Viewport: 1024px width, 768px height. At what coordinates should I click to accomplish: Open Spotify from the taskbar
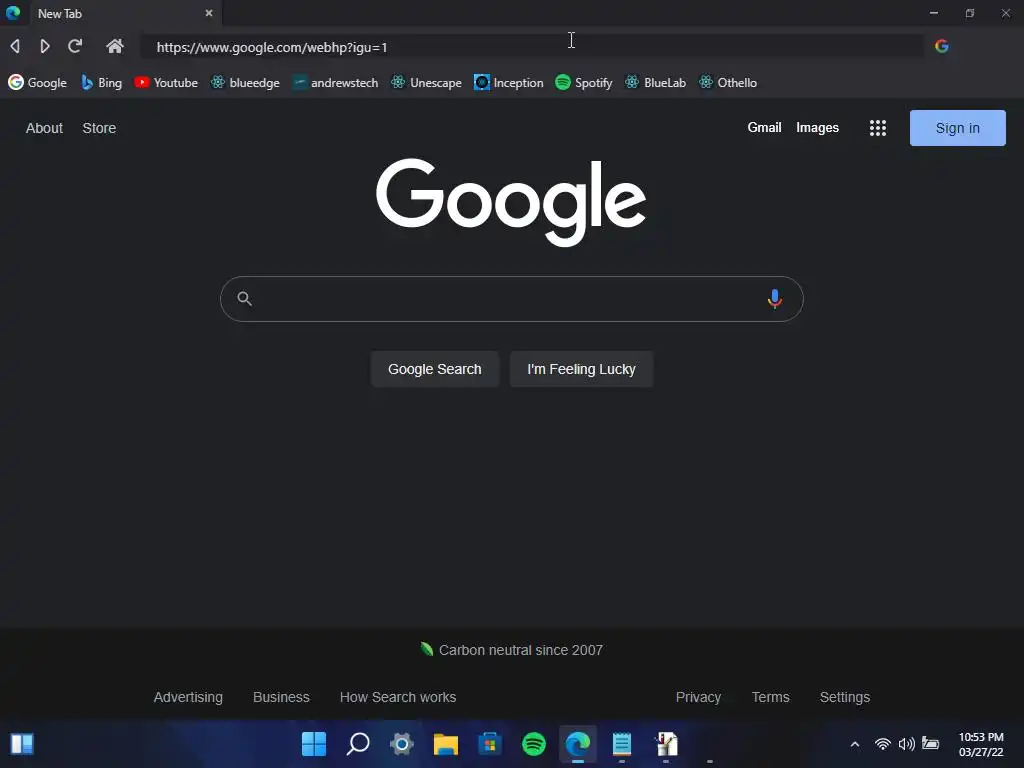(x=534, y=744)
